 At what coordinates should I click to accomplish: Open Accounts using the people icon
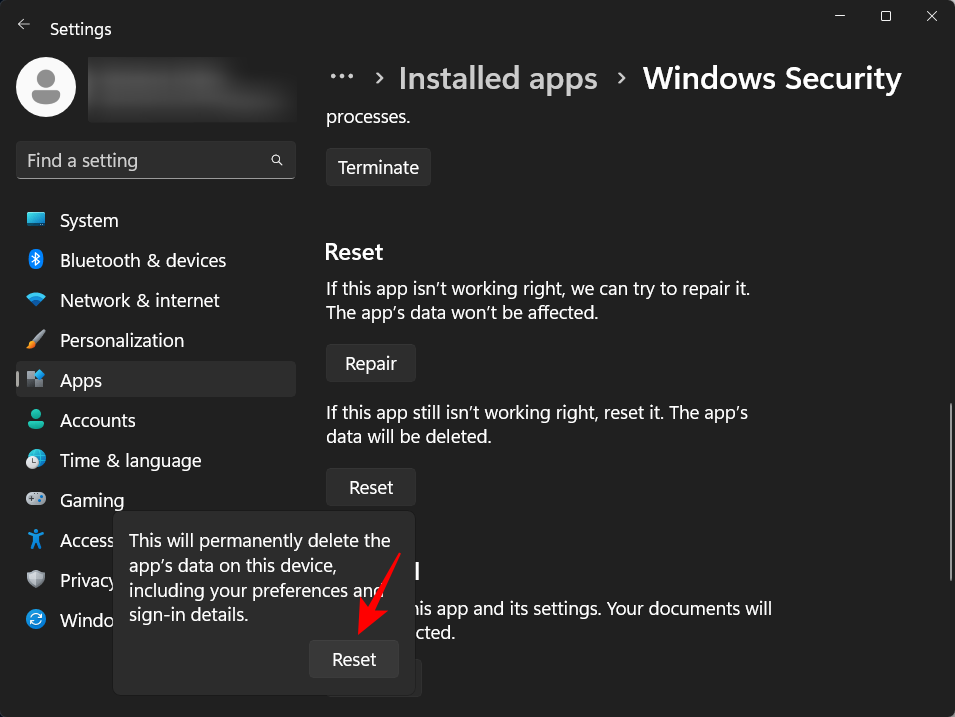click(x=34, y=420)
